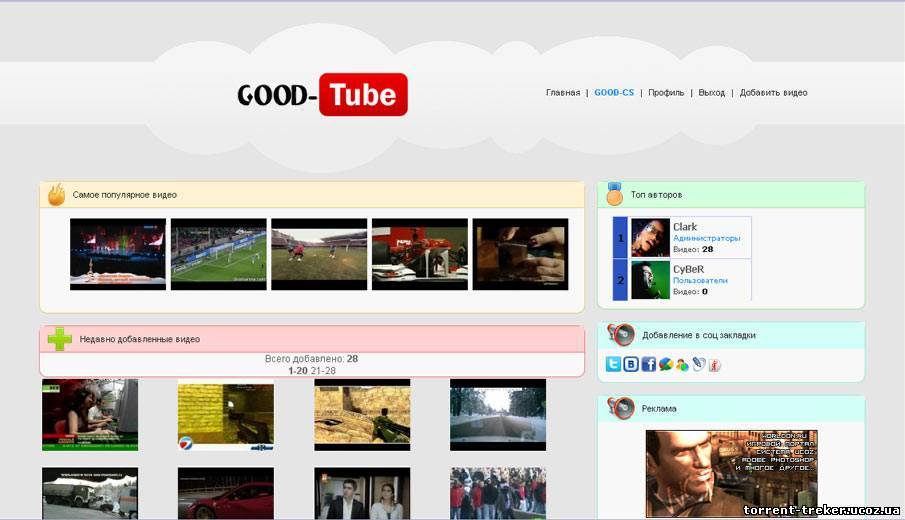Click CyBeR's 'Видео: 0' count
This screenshot has height=520, width=905.
tap(690, 291)
